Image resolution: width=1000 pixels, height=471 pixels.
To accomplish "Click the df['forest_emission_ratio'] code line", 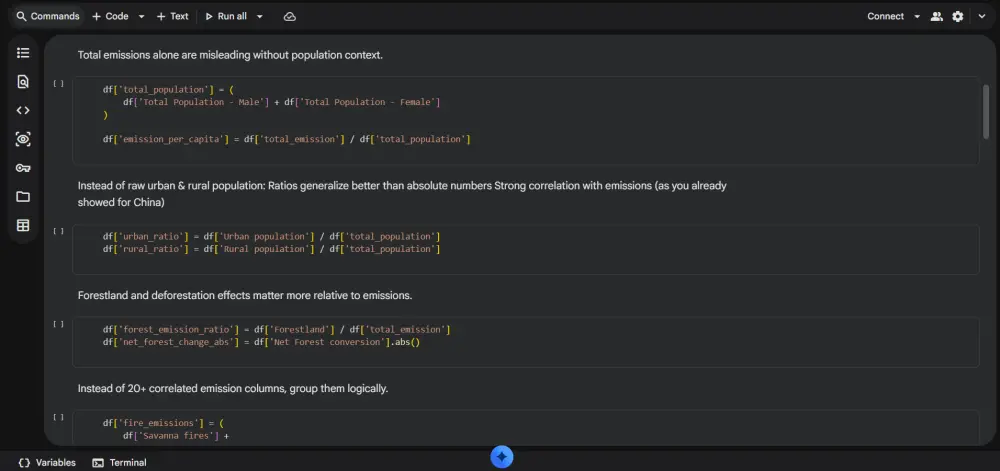I will coord(277,330).
